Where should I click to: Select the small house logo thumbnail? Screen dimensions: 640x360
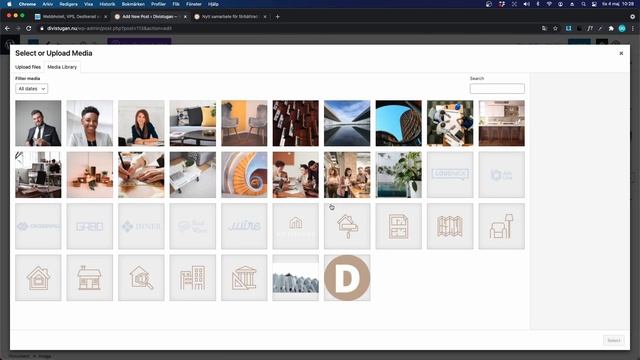click(296, 226)
